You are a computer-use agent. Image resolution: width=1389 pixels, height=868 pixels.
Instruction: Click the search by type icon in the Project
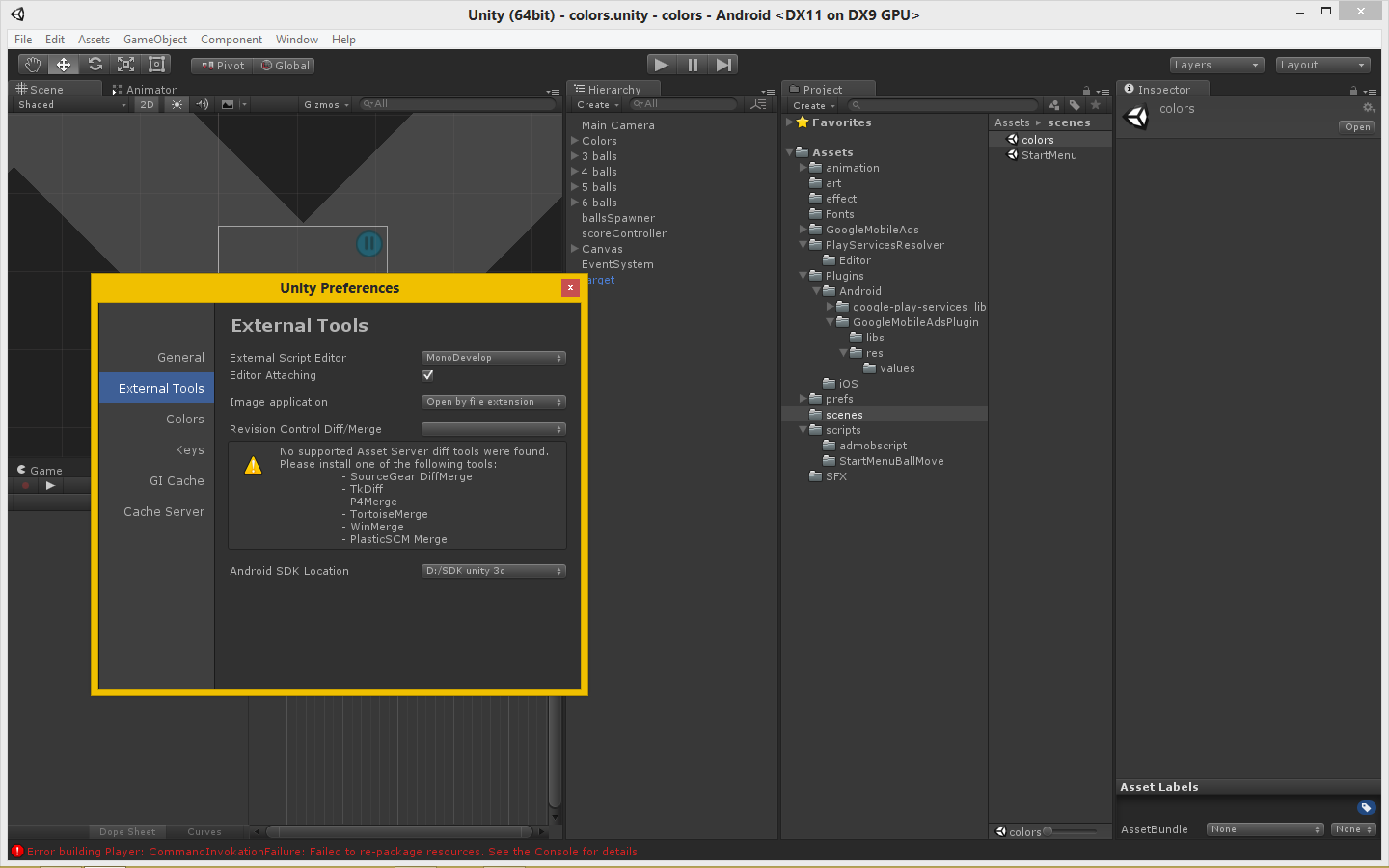(x=1054, y=105)
